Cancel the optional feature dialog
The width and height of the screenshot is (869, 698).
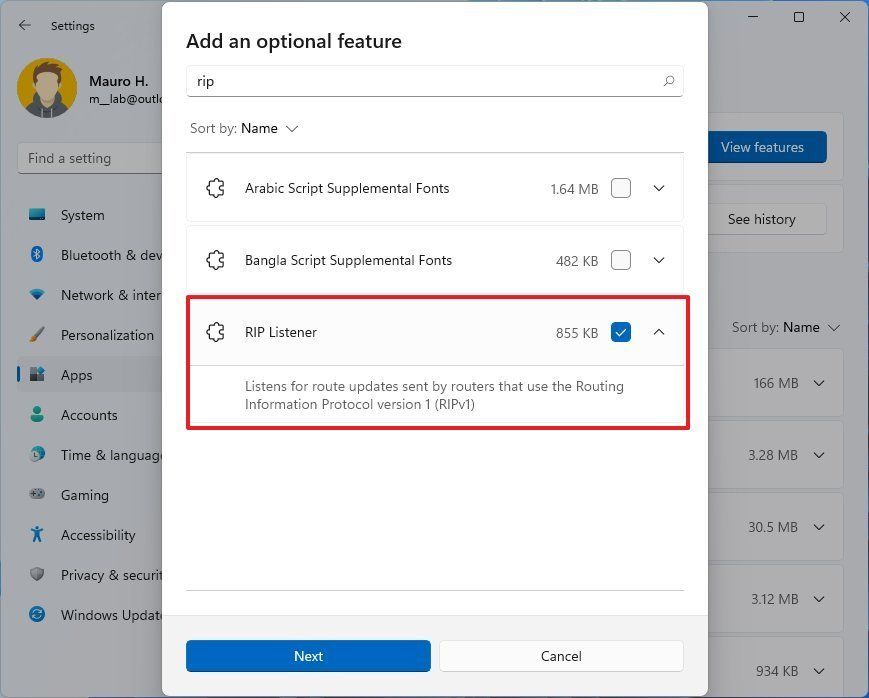coord(561,656)
